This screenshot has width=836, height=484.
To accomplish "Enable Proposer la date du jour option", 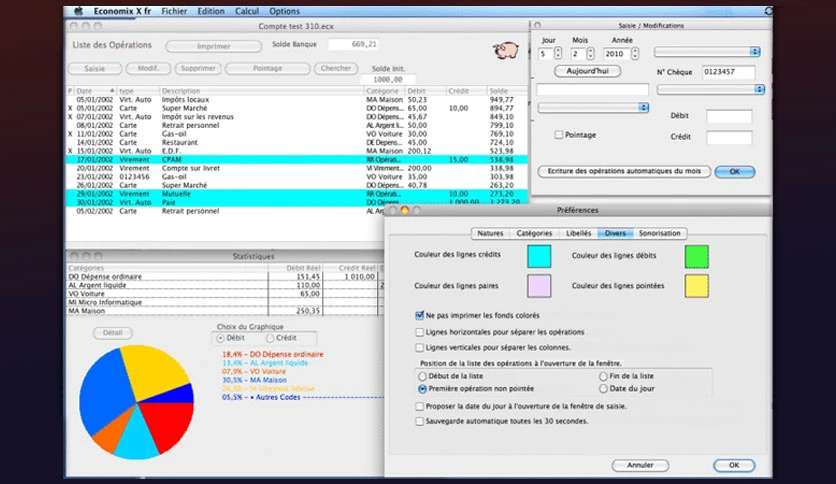I will click(420, 406).
